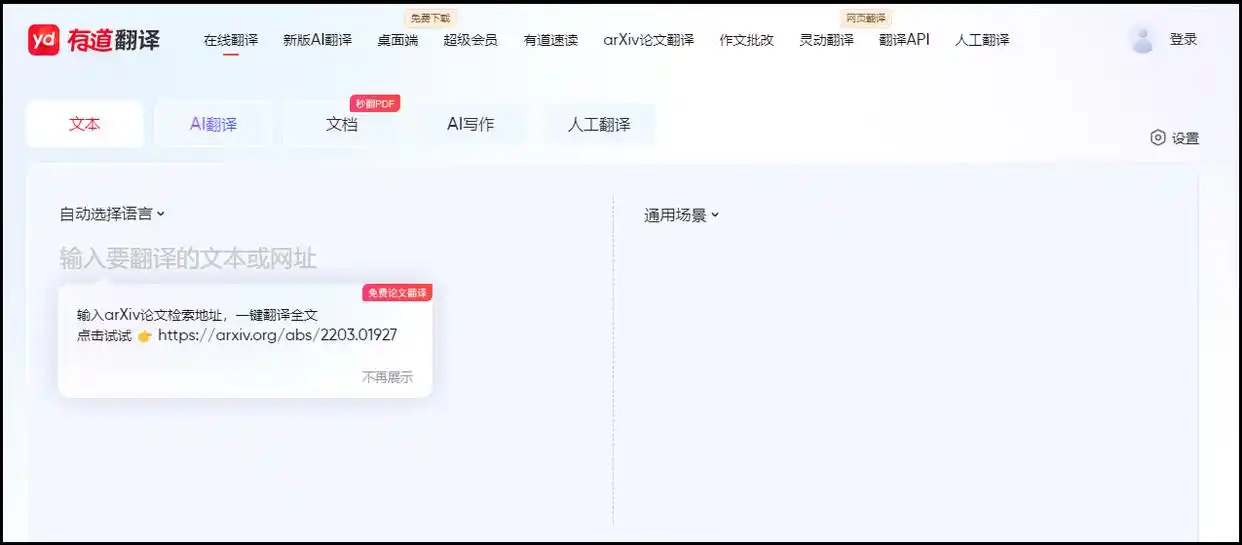Image resolution: width=1242 pixels, height=545 pixels.
Task: Click the 输入要翻译的文本或网址 input field
Action: point(188,259)
